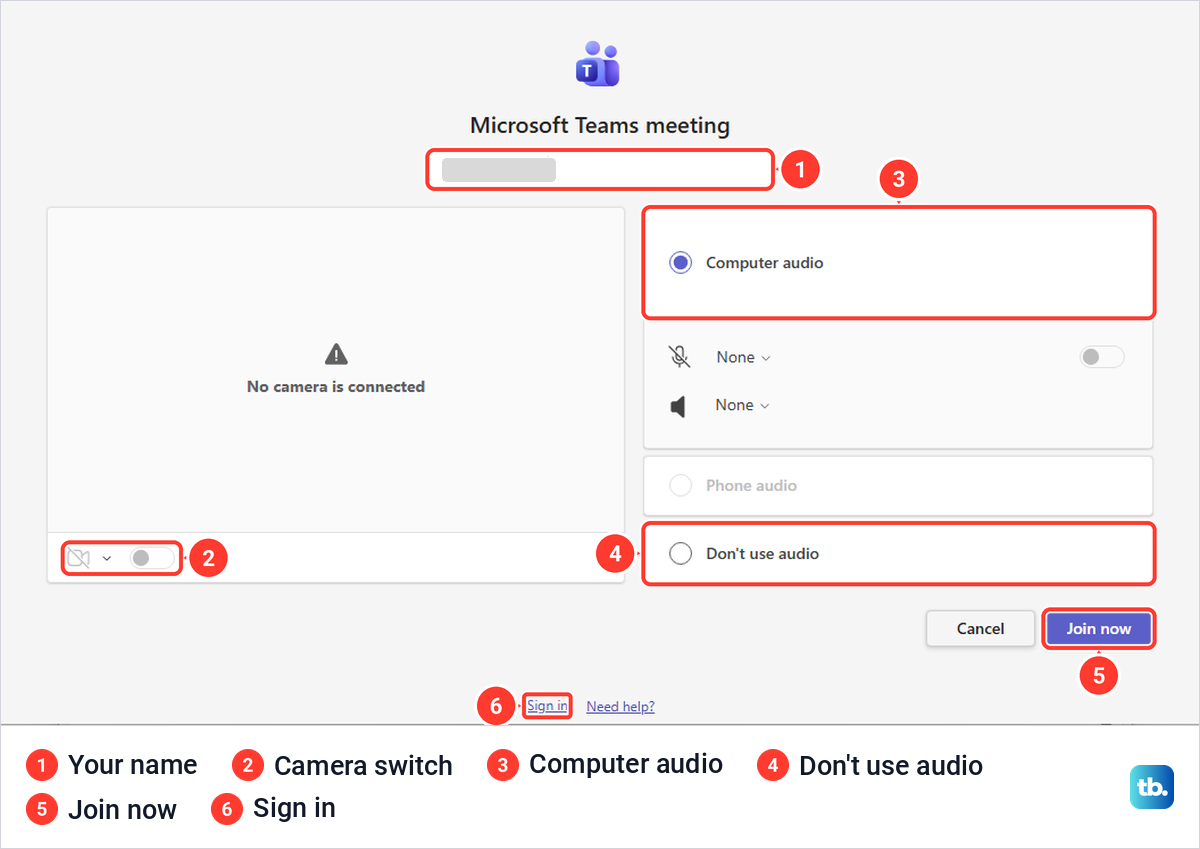Open the camera options dropdown arrow
Screen dimensions: 1200x849
pos(107,558)
